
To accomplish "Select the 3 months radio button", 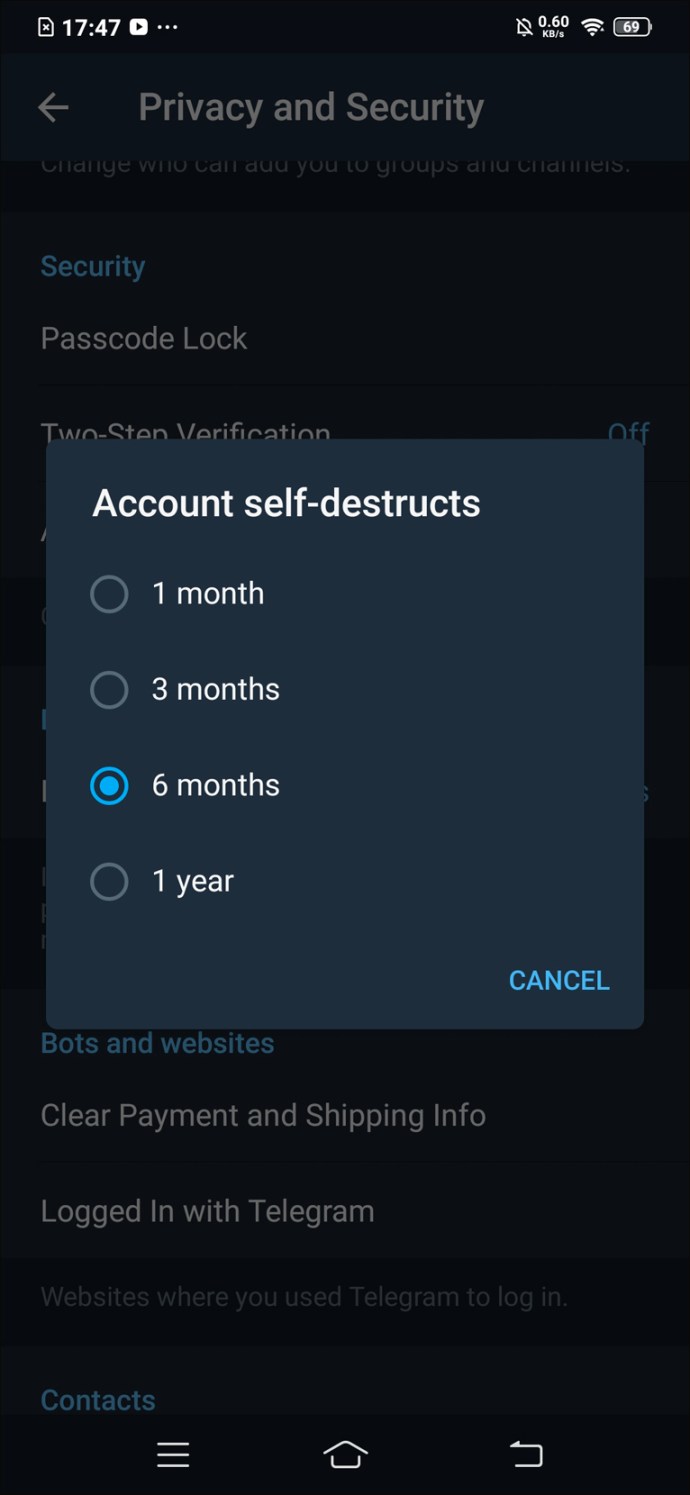I will (109, 690).
